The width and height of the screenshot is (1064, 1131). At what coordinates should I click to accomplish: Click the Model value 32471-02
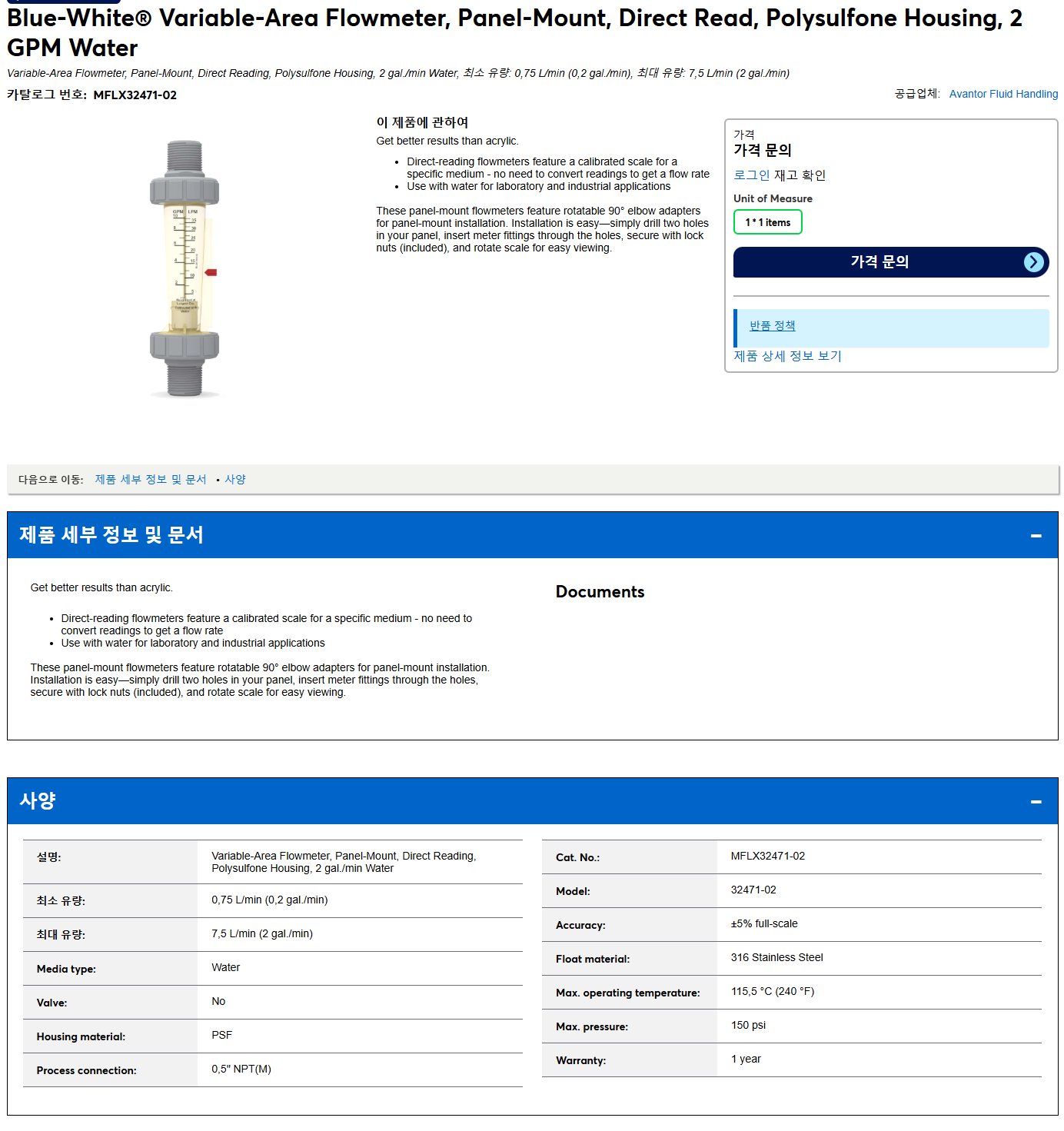(753, 890)
